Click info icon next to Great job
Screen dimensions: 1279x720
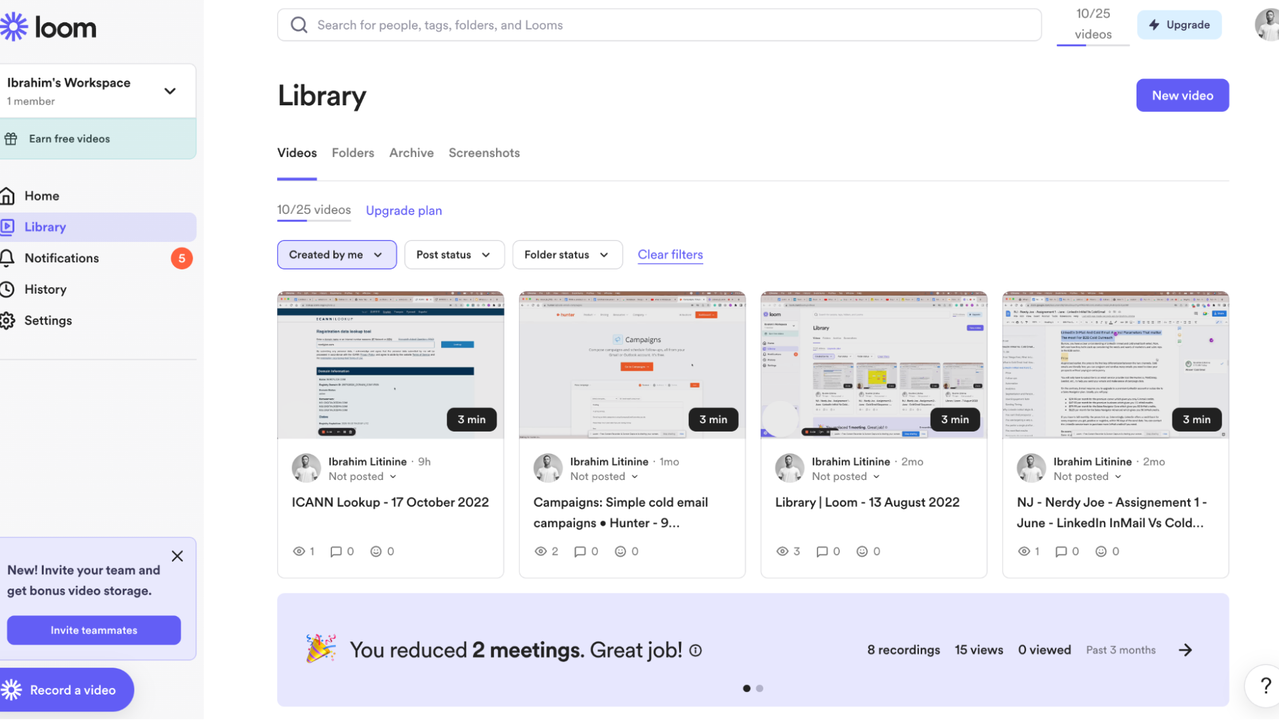[x=695, y=651]
